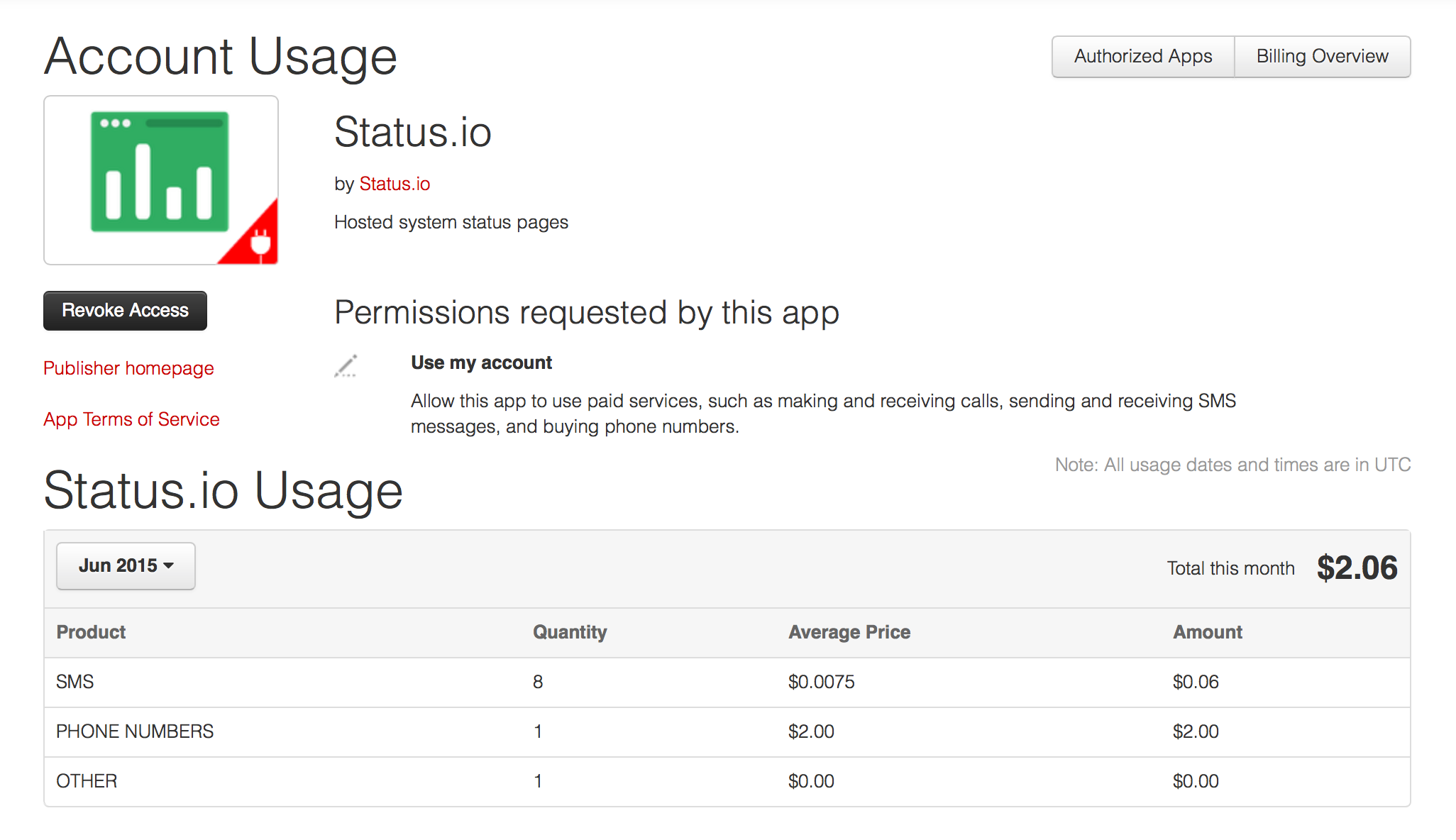This screenshot has height=840, width=1456.
Task: Click the $0.06 SMS amount cell
Action: 1196,682
